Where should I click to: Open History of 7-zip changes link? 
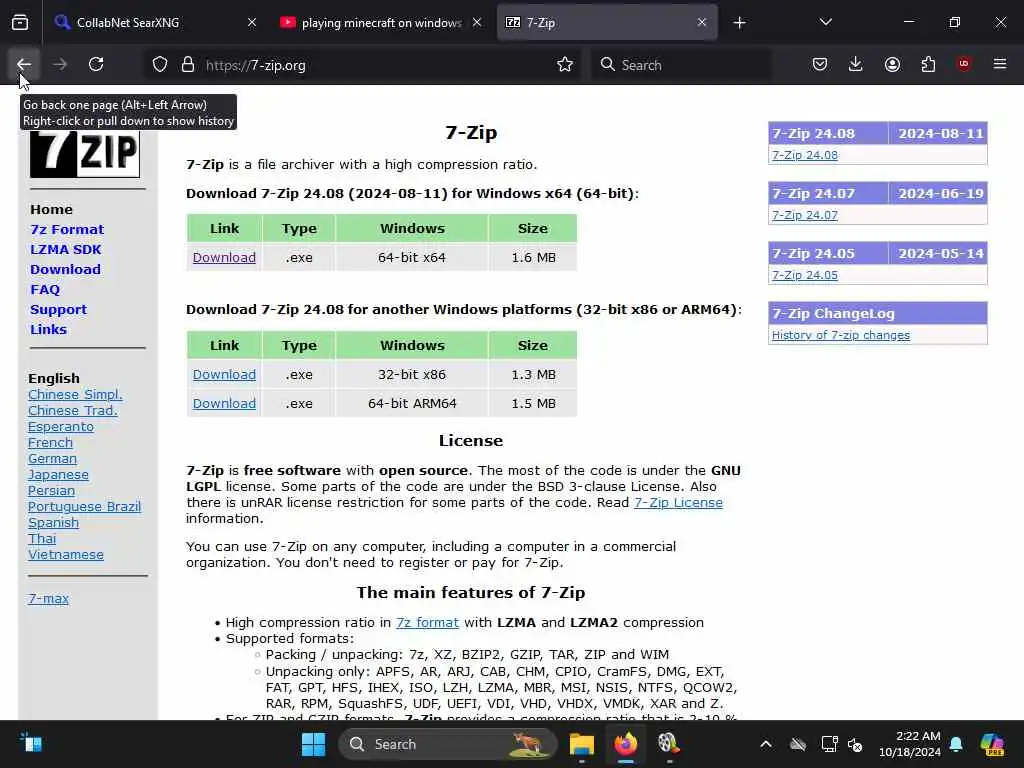[840, 335]
